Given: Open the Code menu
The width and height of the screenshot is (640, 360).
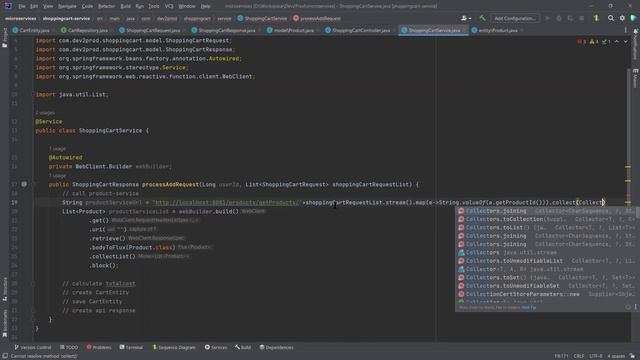Looking at the screenshot, I should click(x=87, y=6).
